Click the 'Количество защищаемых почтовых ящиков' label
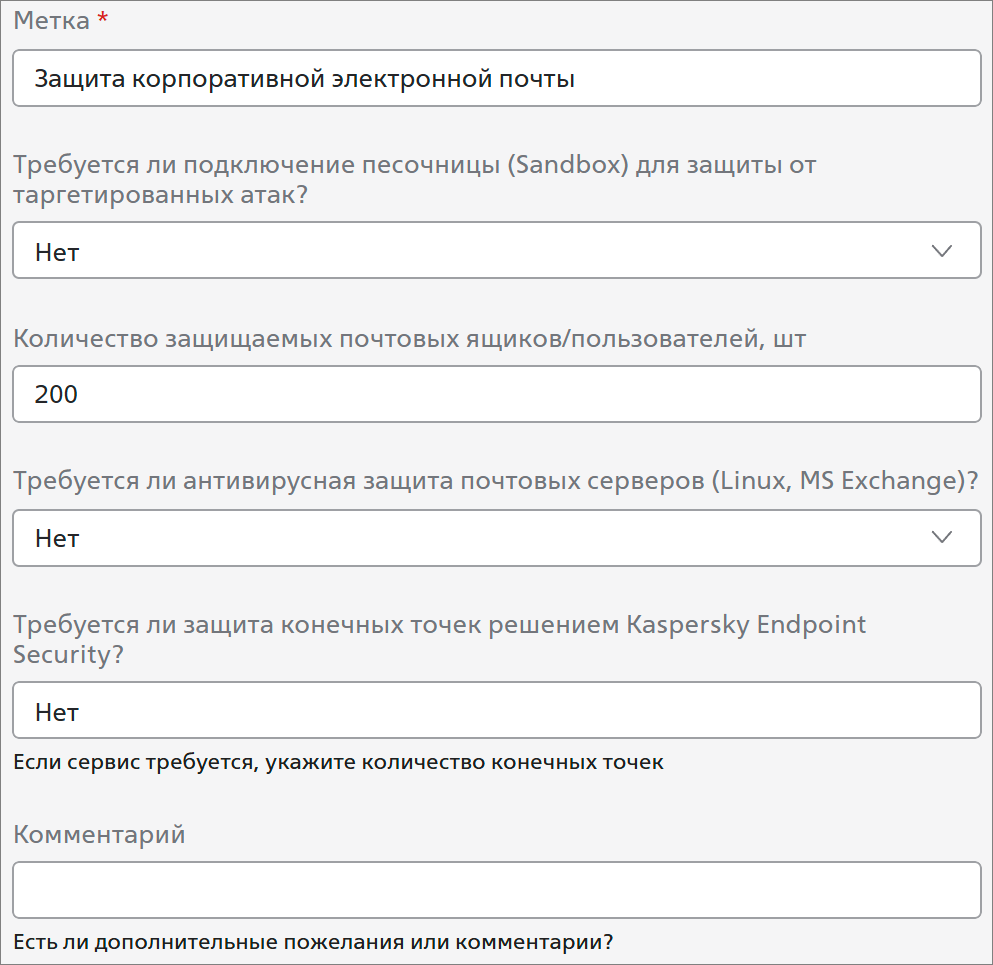Viewport: 993px width, 965px height. point(409,339)
